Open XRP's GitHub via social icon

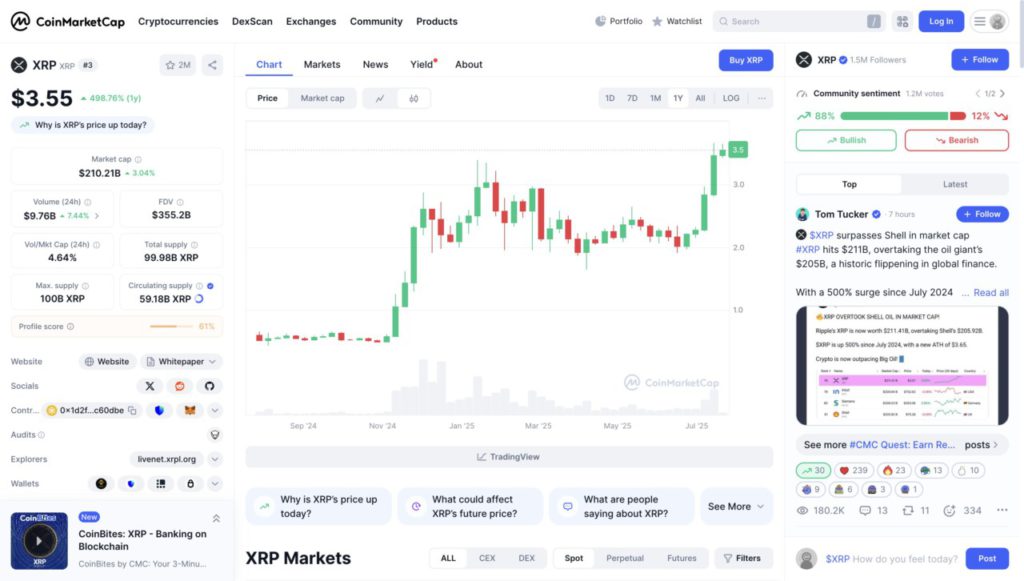209,386
